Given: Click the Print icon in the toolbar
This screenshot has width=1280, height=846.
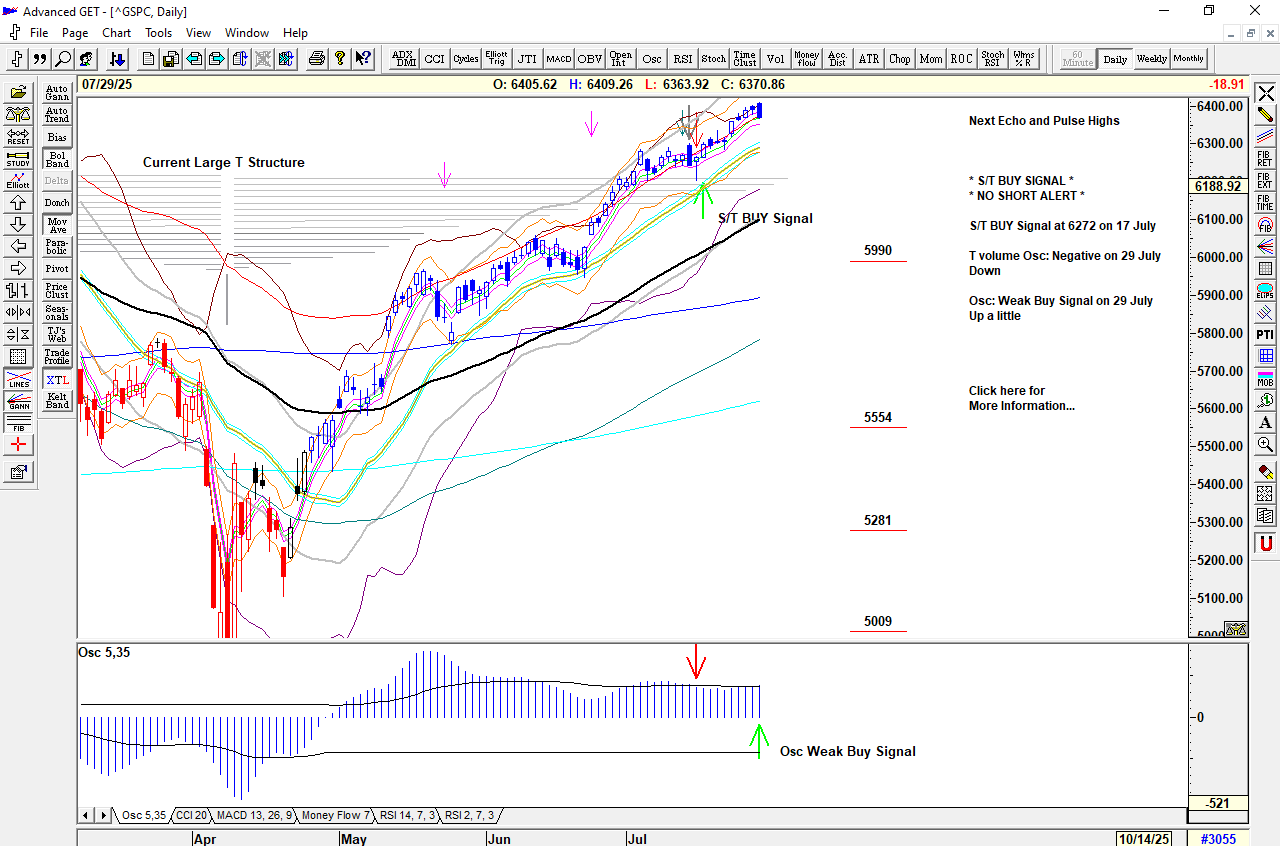Looking at the screenshot, I should tap(317, 59).
